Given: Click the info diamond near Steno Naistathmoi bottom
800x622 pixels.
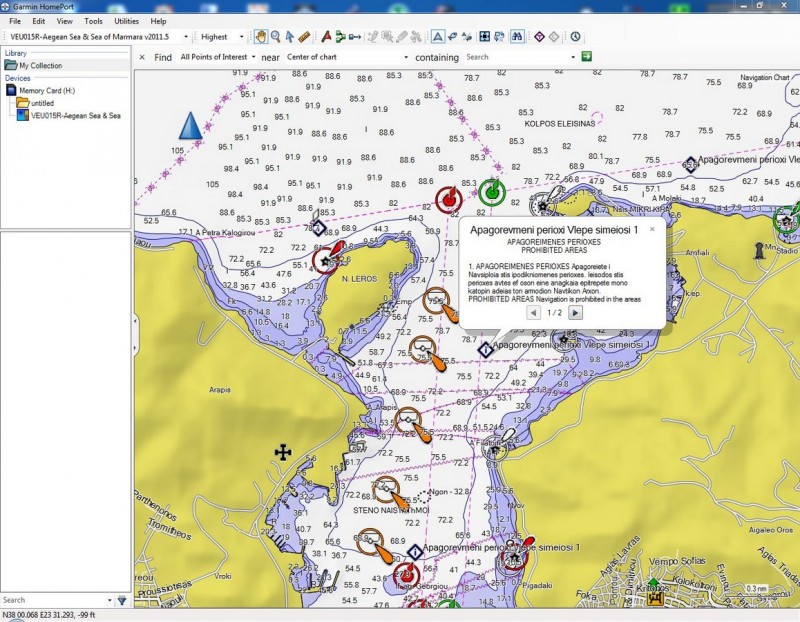Looking at the screenshot, I should [x=415, y=552].
